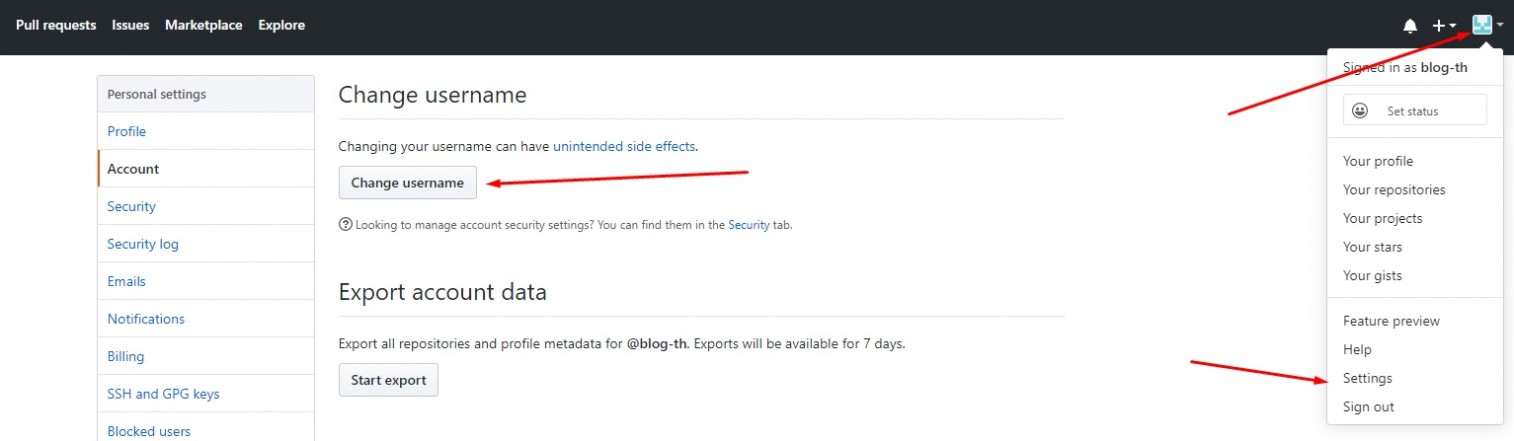Go to Marketplace in top navigation
The image size is (1514, 441).
(203, 25)
